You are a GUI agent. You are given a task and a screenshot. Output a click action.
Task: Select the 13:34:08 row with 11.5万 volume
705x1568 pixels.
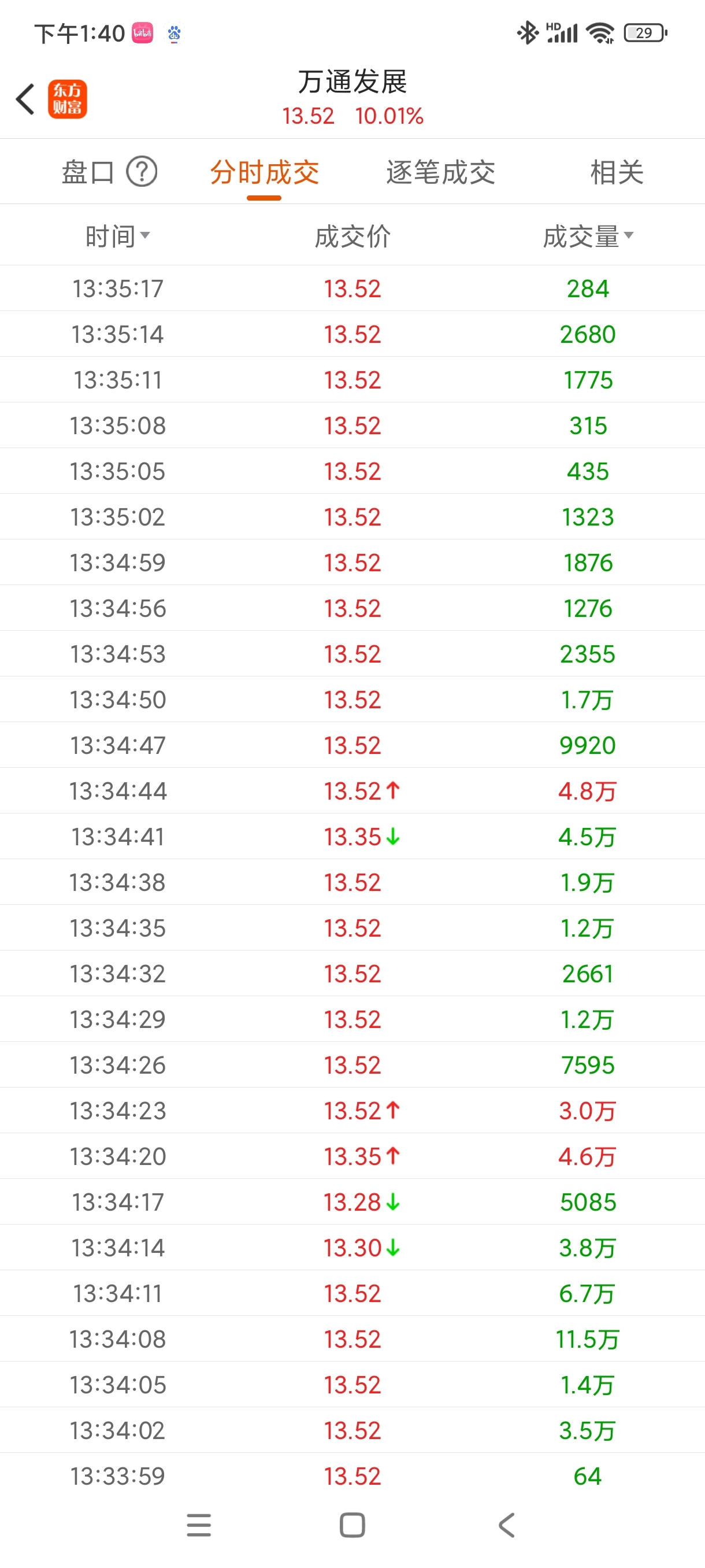(x=352, y=1338)
